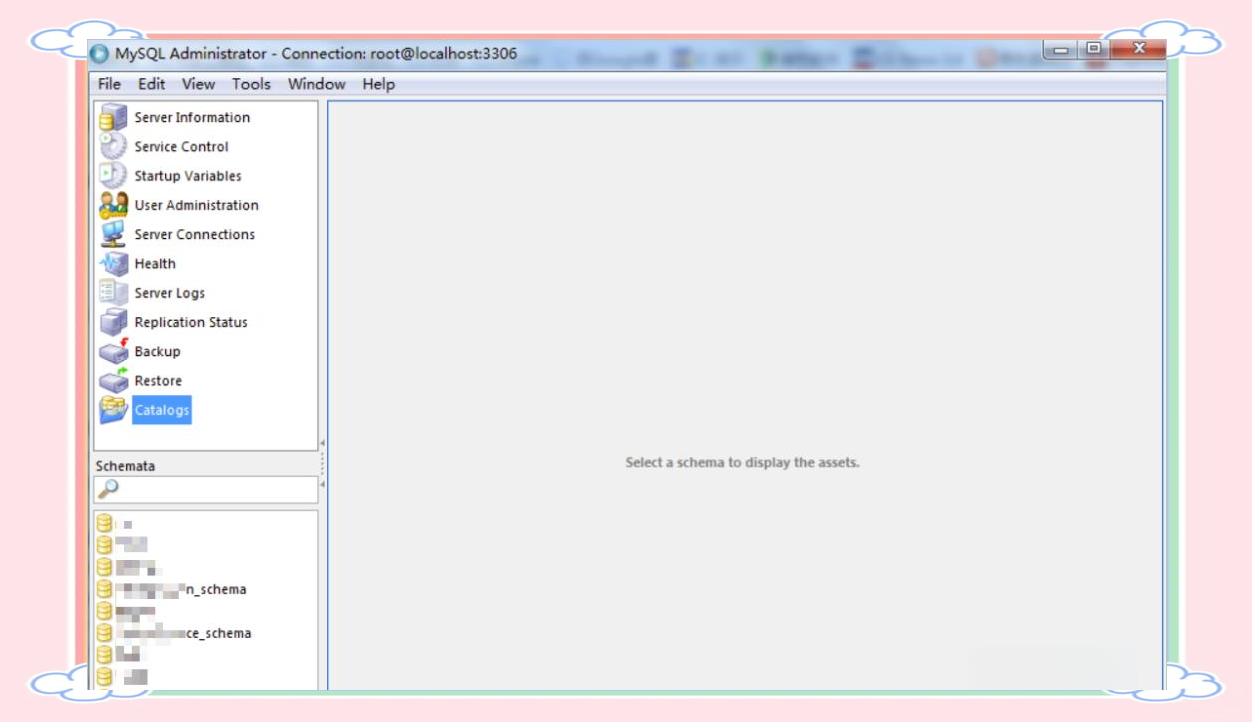This screenshot has height=722, width=1252.
Task: Select the Restore label
Action: pos(158,380)
